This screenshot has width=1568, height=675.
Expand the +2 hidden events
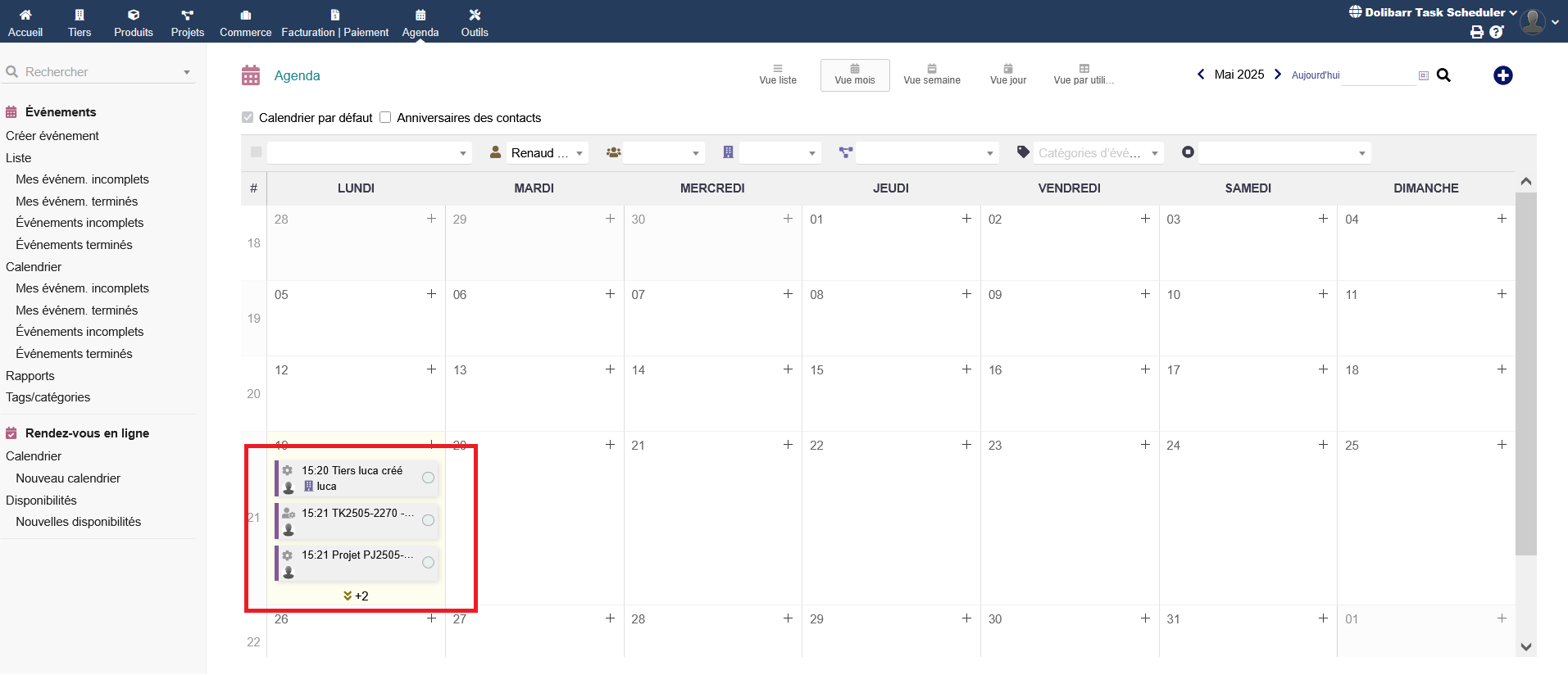(356, 596)
